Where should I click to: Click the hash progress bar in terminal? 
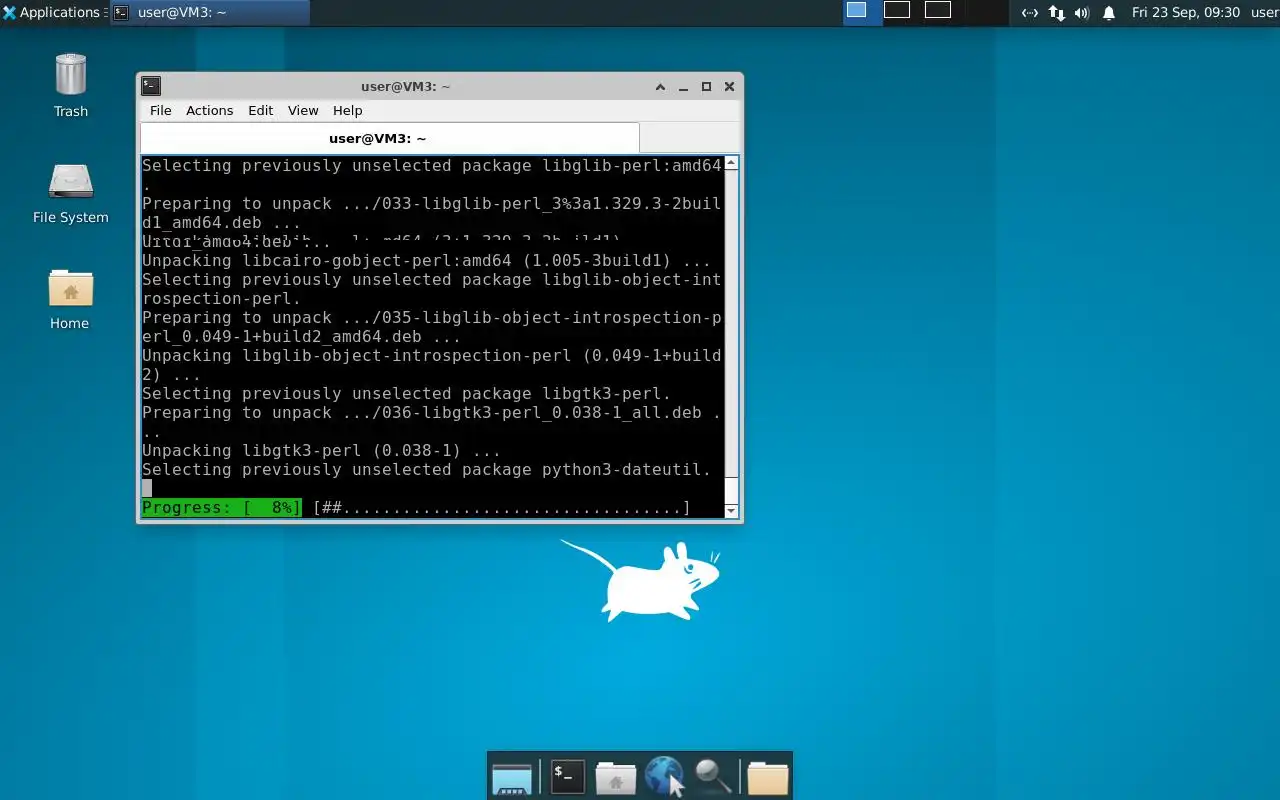(x=501, y=508)
